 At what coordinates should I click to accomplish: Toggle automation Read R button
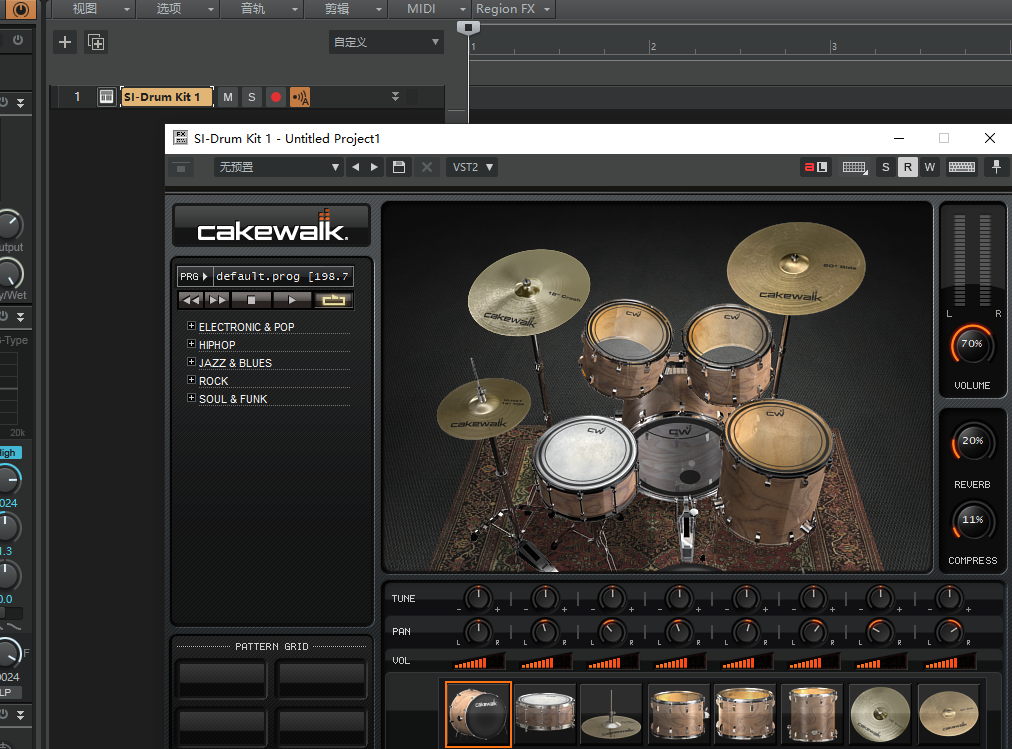pyautogui.click(x=907, y=167)
